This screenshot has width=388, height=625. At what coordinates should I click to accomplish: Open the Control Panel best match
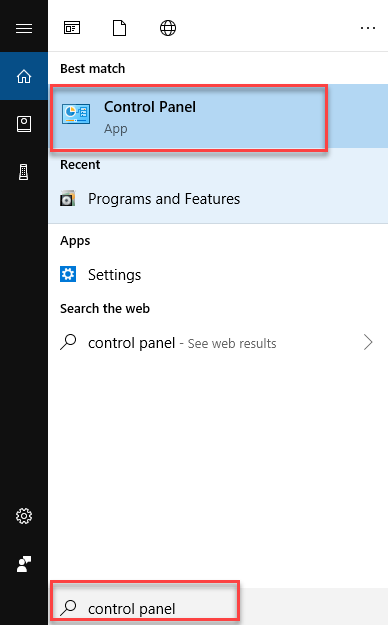click(218, 116)
